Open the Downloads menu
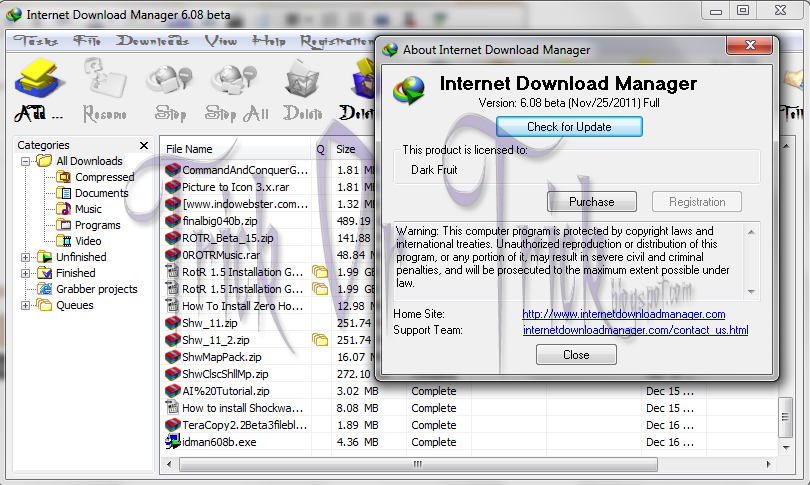Screen dimensions: 810x485 coord(152,41)
